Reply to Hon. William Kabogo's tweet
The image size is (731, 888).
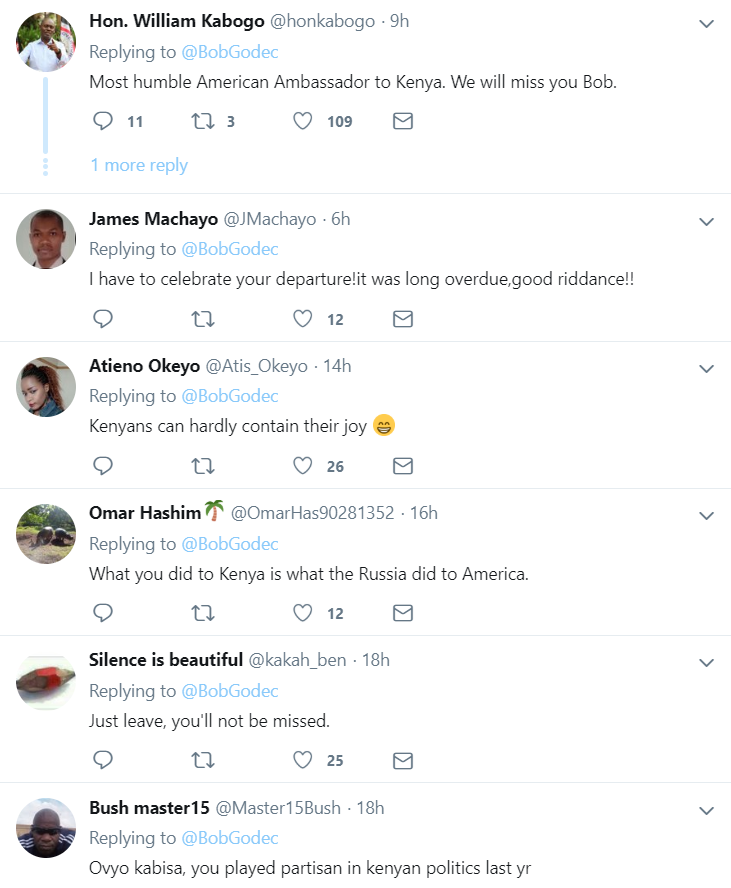pyautogui.click(x=103, y=121)
